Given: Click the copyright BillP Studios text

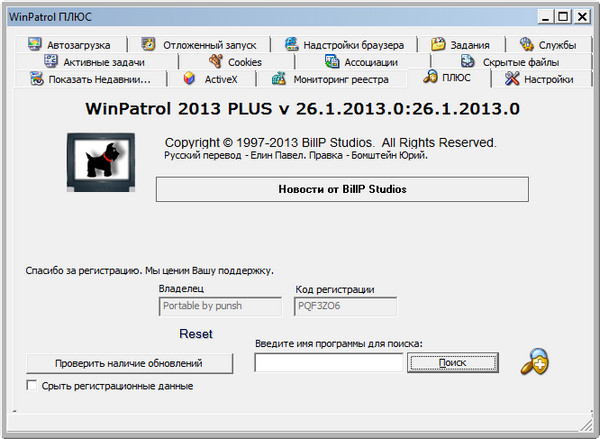Looking at the screenshot, I should pos(330,142).
